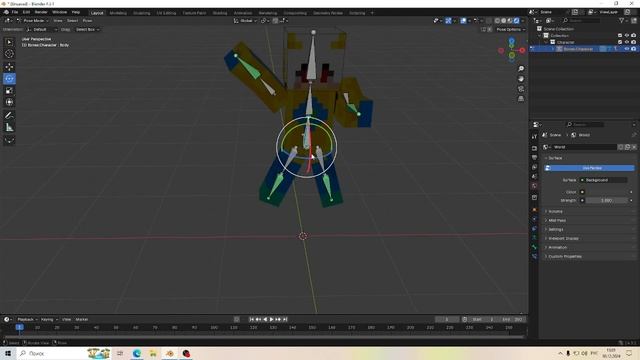Disable Collection in renders camera icon
Viewport: 640px width, 360px height.
coord(633,36)
